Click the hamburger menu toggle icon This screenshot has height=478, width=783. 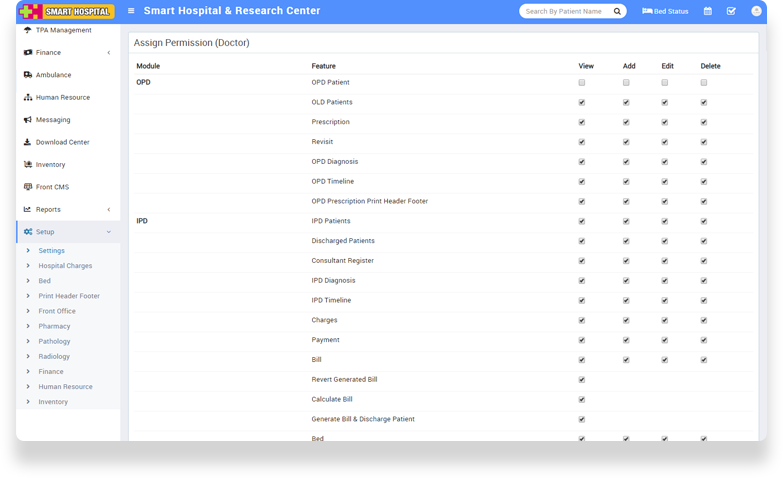pos(131,11)
